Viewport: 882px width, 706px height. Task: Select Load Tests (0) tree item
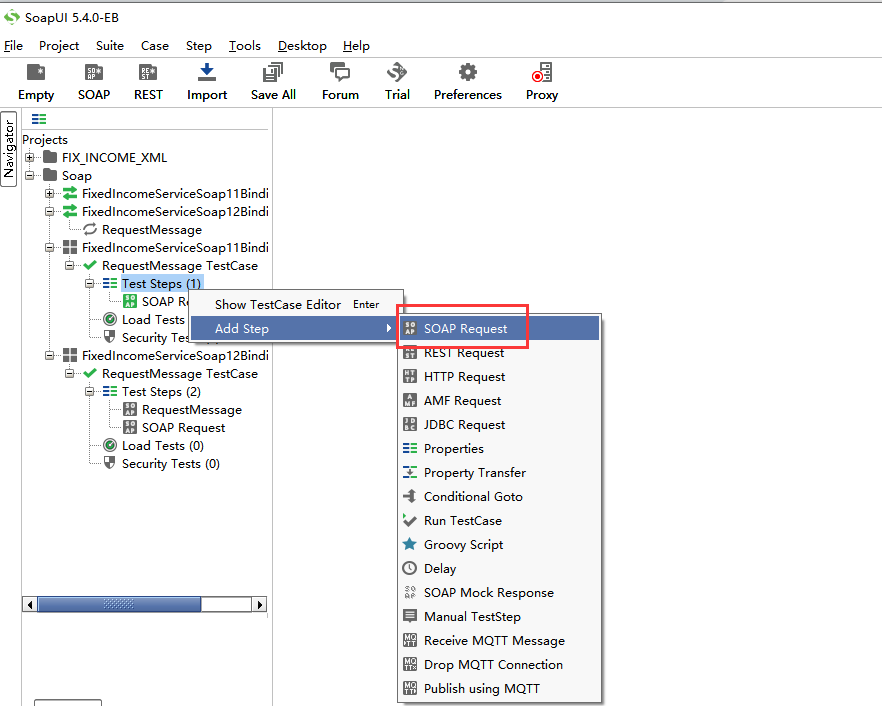pyautogui.click(x=163, y=446)
